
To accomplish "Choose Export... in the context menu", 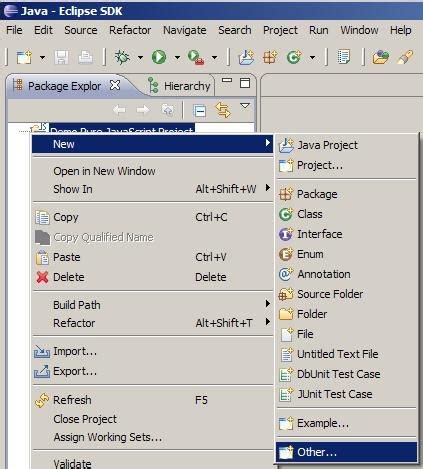I will coord(152,371).
